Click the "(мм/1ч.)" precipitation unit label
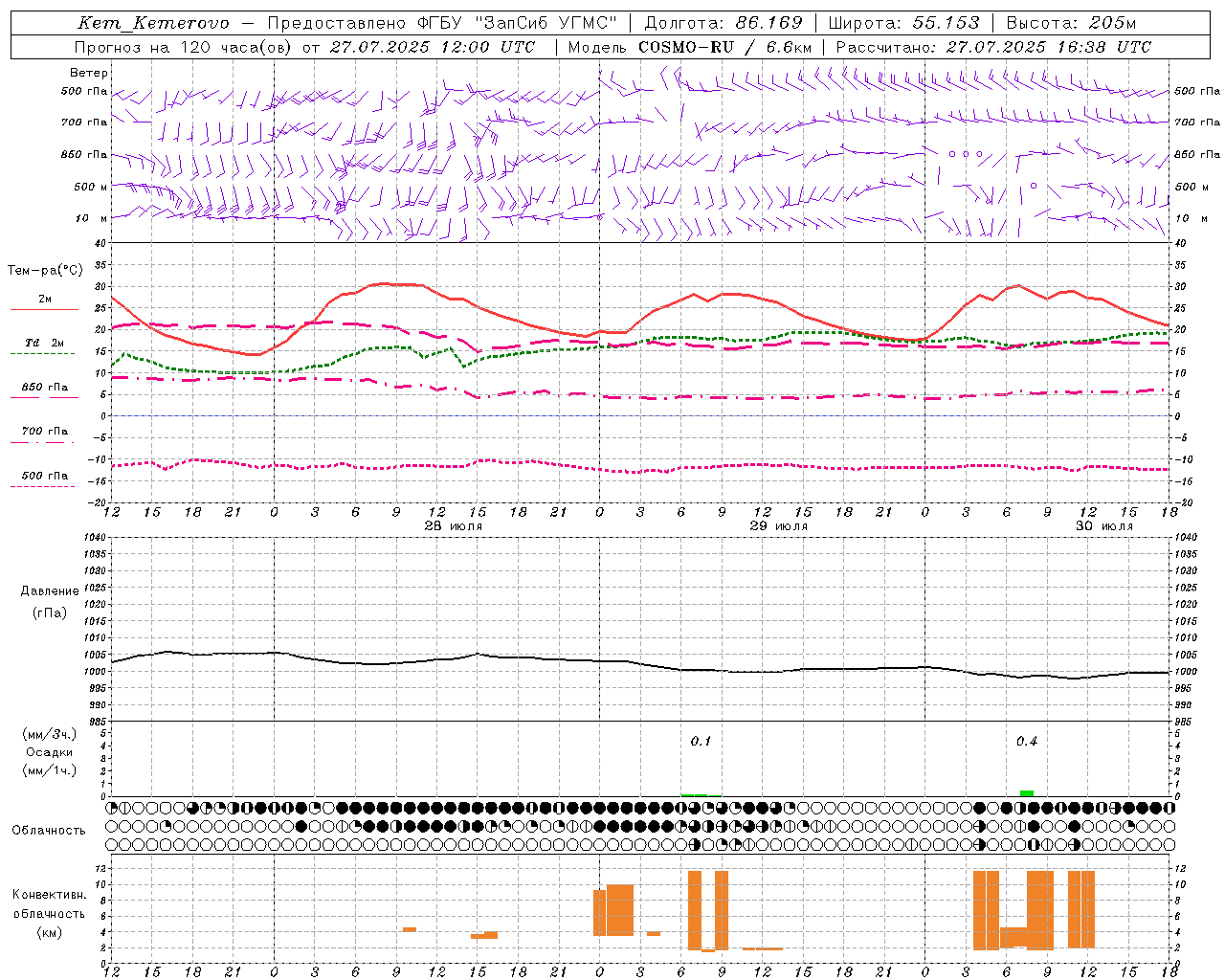 (50, 770)
